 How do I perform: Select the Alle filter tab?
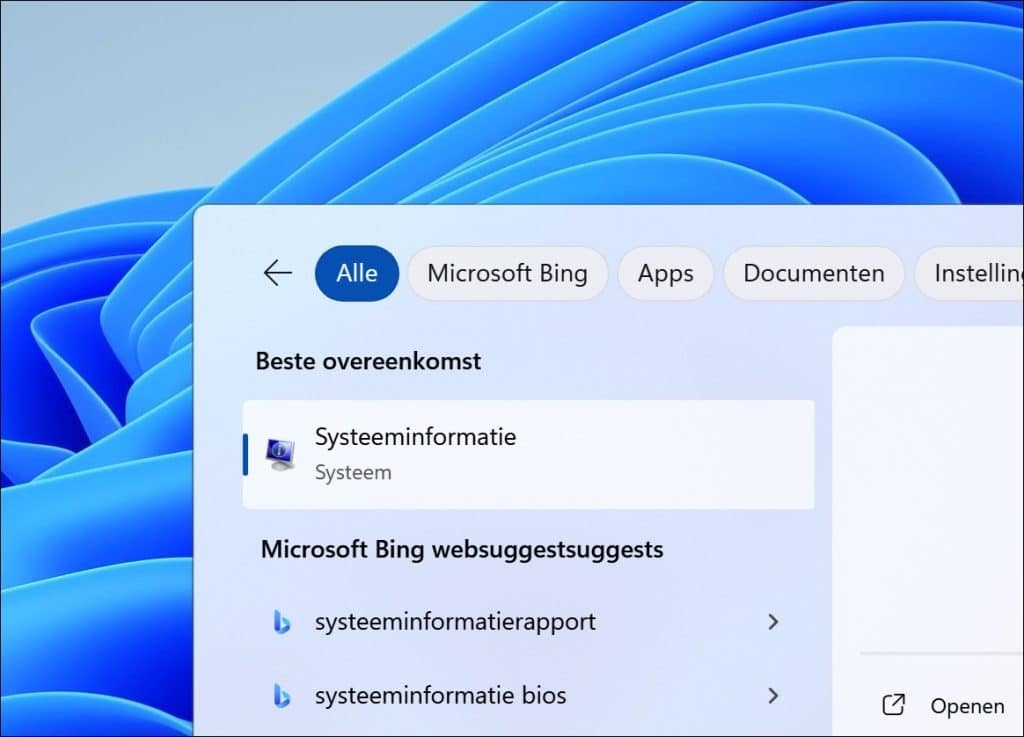[357, 273]
